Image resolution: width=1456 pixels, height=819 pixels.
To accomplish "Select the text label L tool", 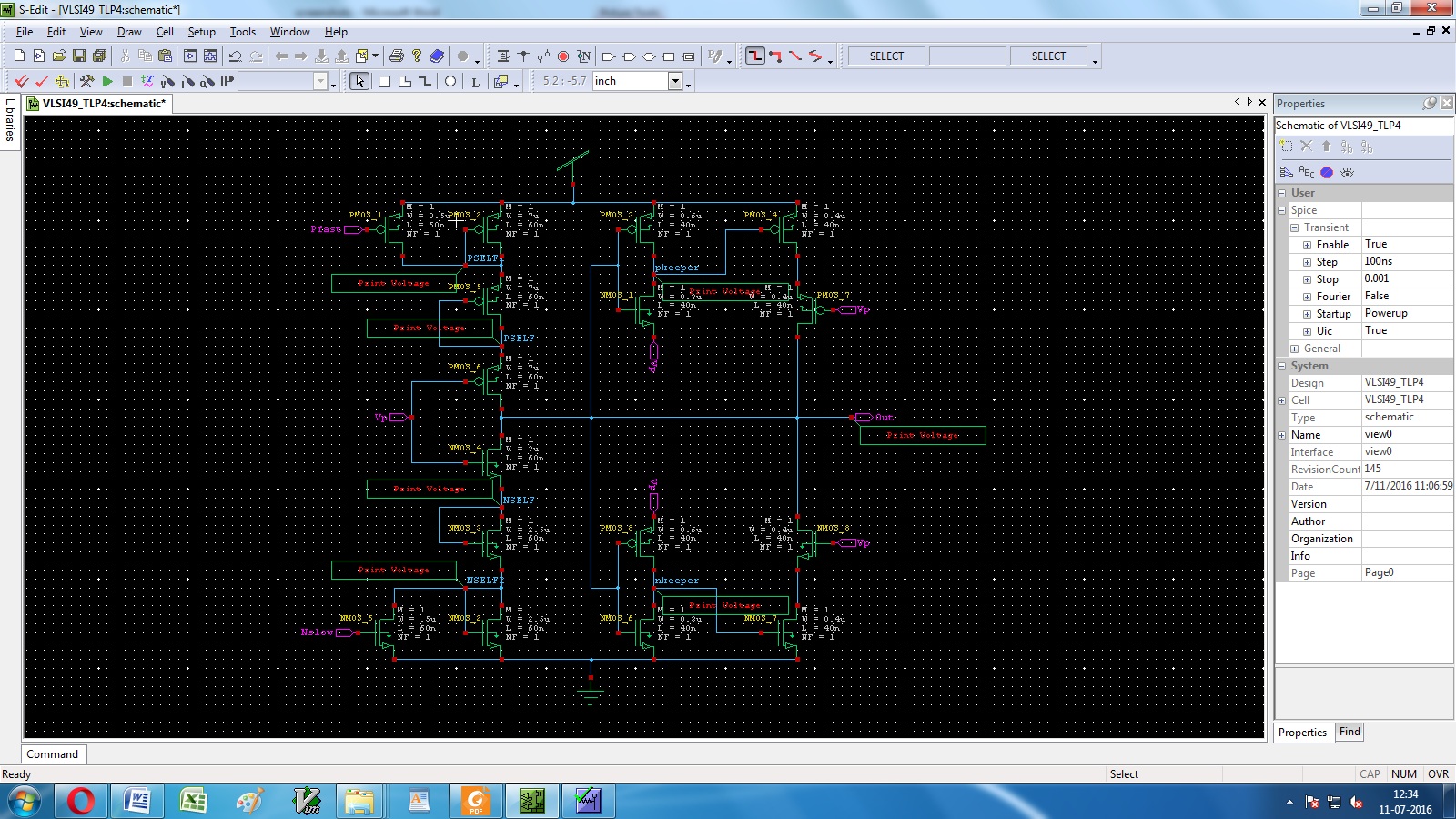I will [x=475, y=81].
